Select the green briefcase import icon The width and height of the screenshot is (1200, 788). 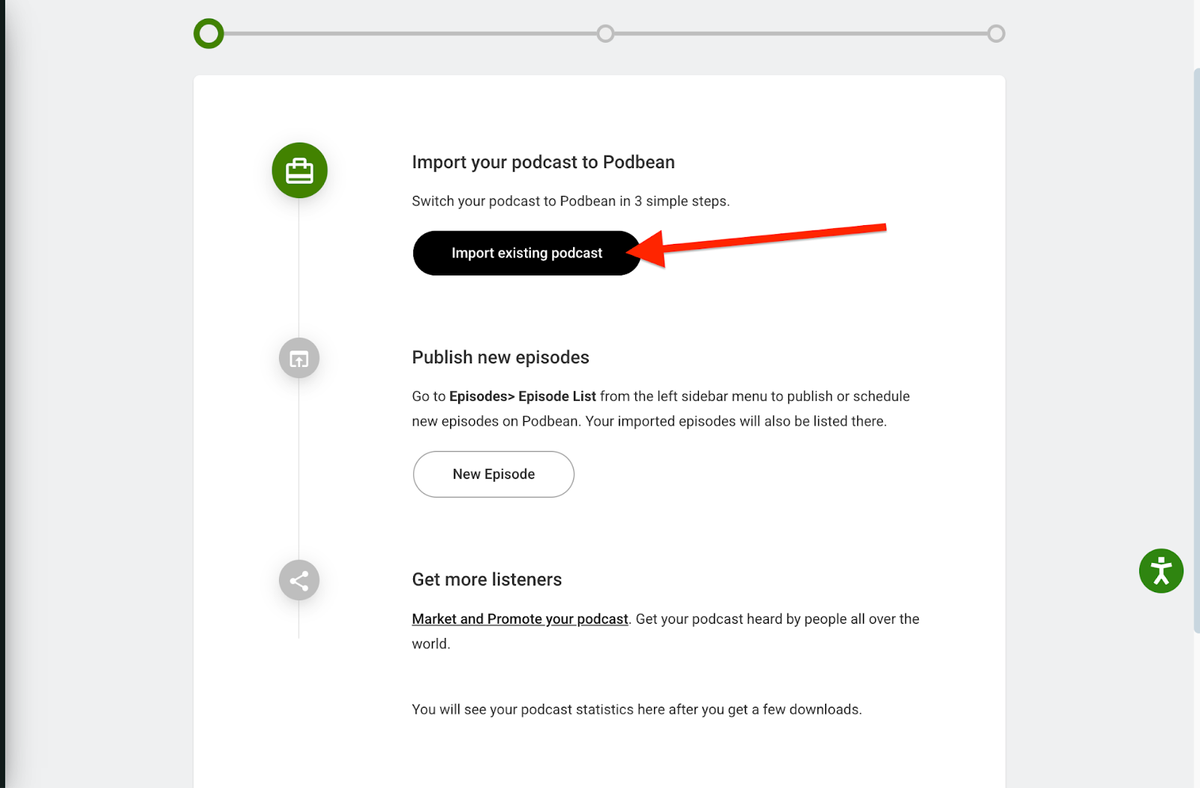pyautogui.click(x=299, y=170)
